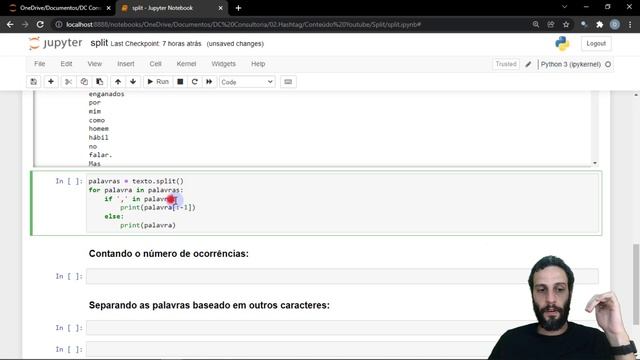Open the browser extensions puzzle icon
Screen dimensions: 640x360
point(599,24)
